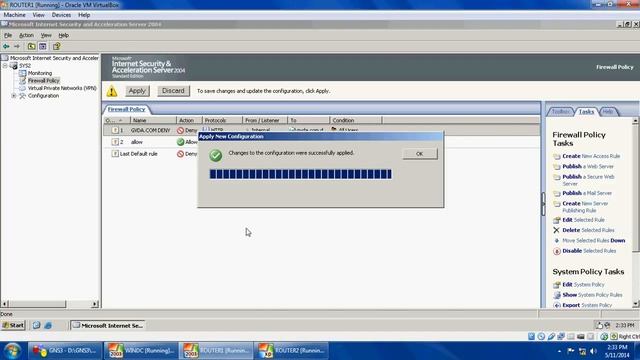Click the Move Selected Rules Down arrow icon
This screenshot has height=360, width=640.
[x=556, y=241]
